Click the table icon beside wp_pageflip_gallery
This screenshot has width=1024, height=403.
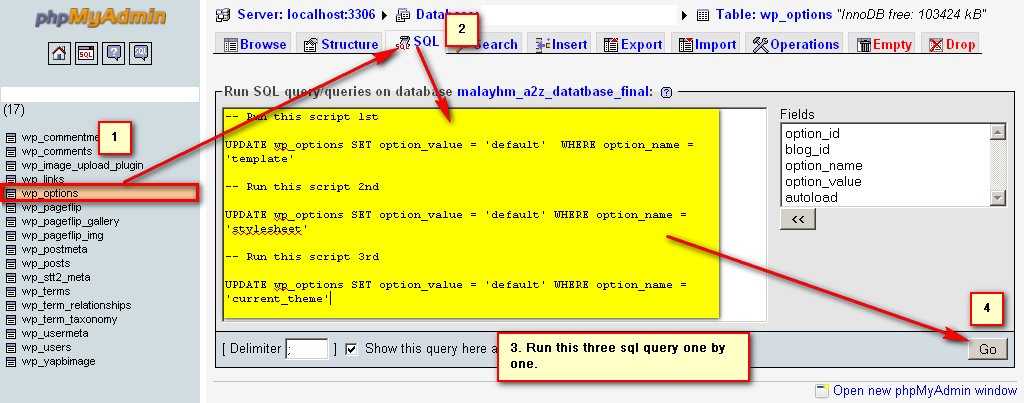pos(10,221)
